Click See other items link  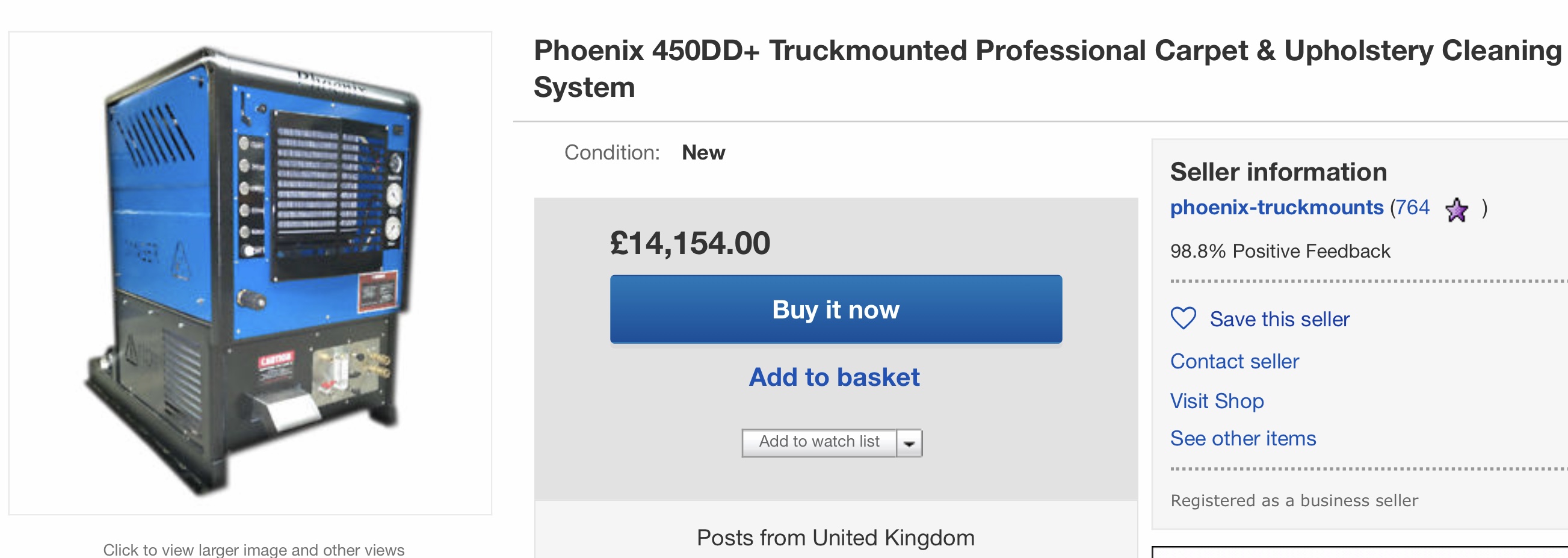point(1243,439)
